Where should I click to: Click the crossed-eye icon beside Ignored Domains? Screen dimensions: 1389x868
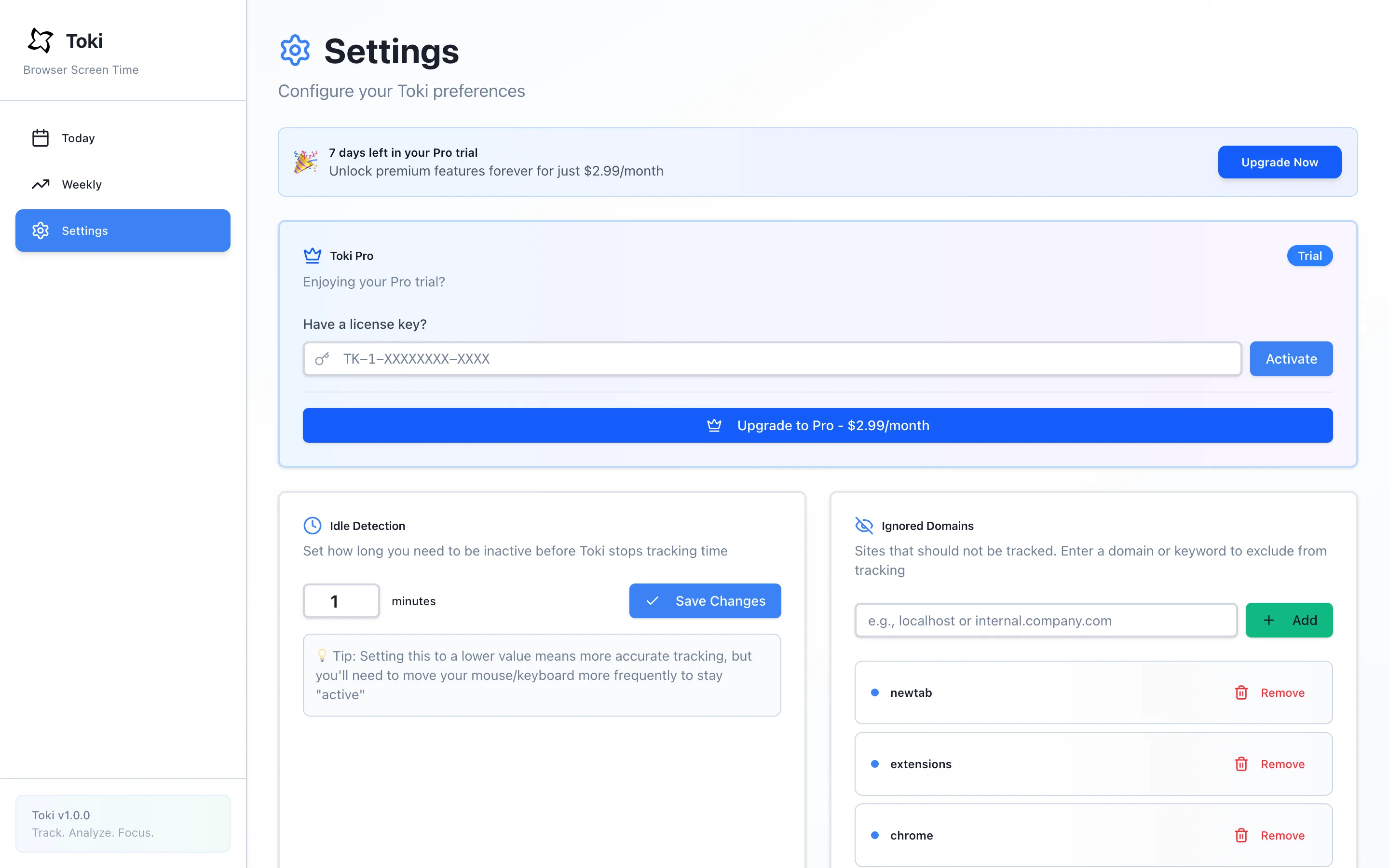[x=864, y=525]
